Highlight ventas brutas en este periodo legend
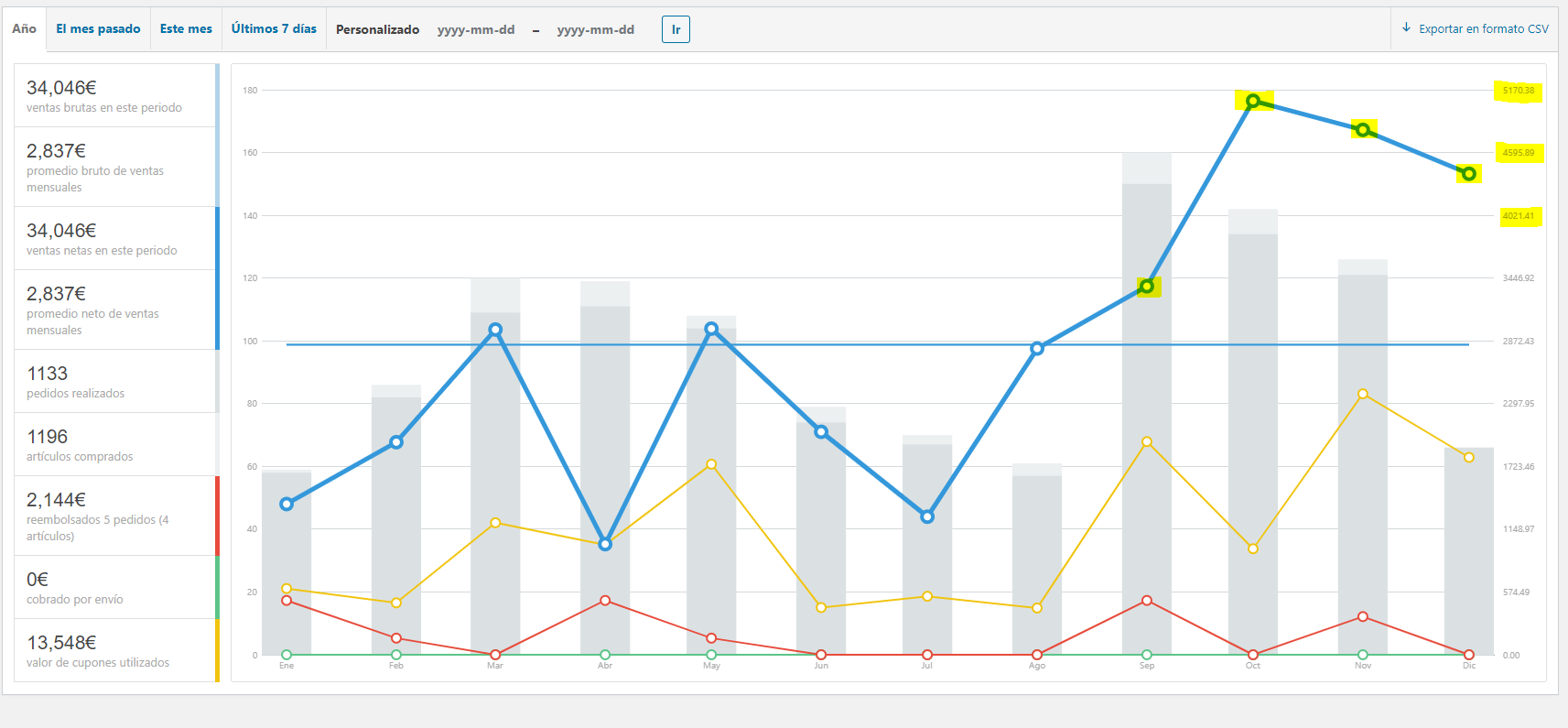This screenshot has height=728, width=1568. (x=115, y=96)
